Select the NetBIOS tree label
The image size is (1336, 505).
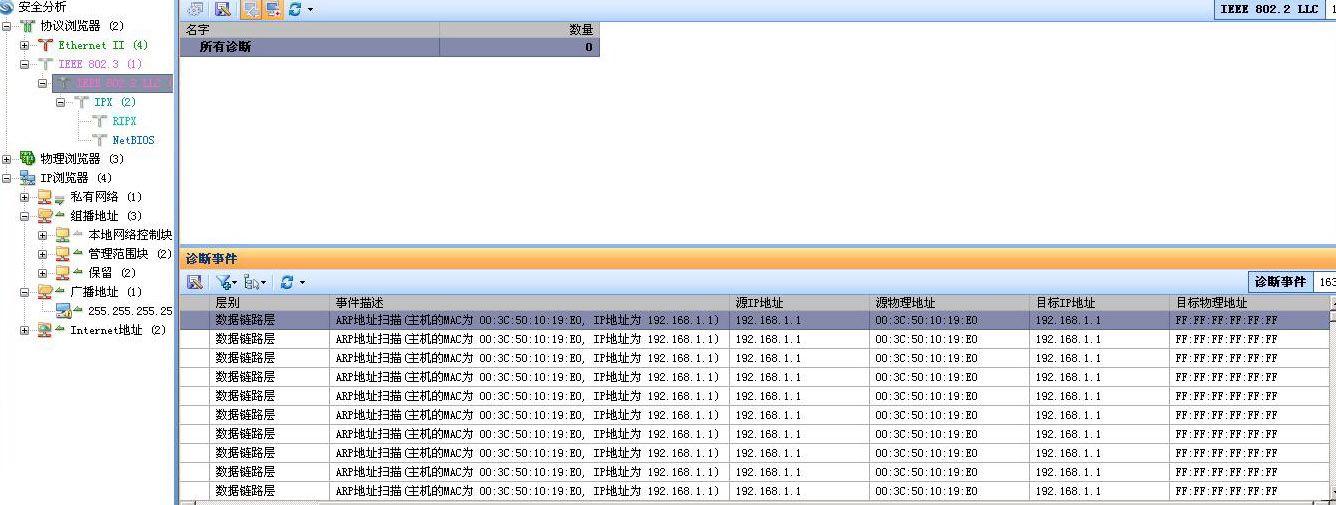click(x=134, y=140)
